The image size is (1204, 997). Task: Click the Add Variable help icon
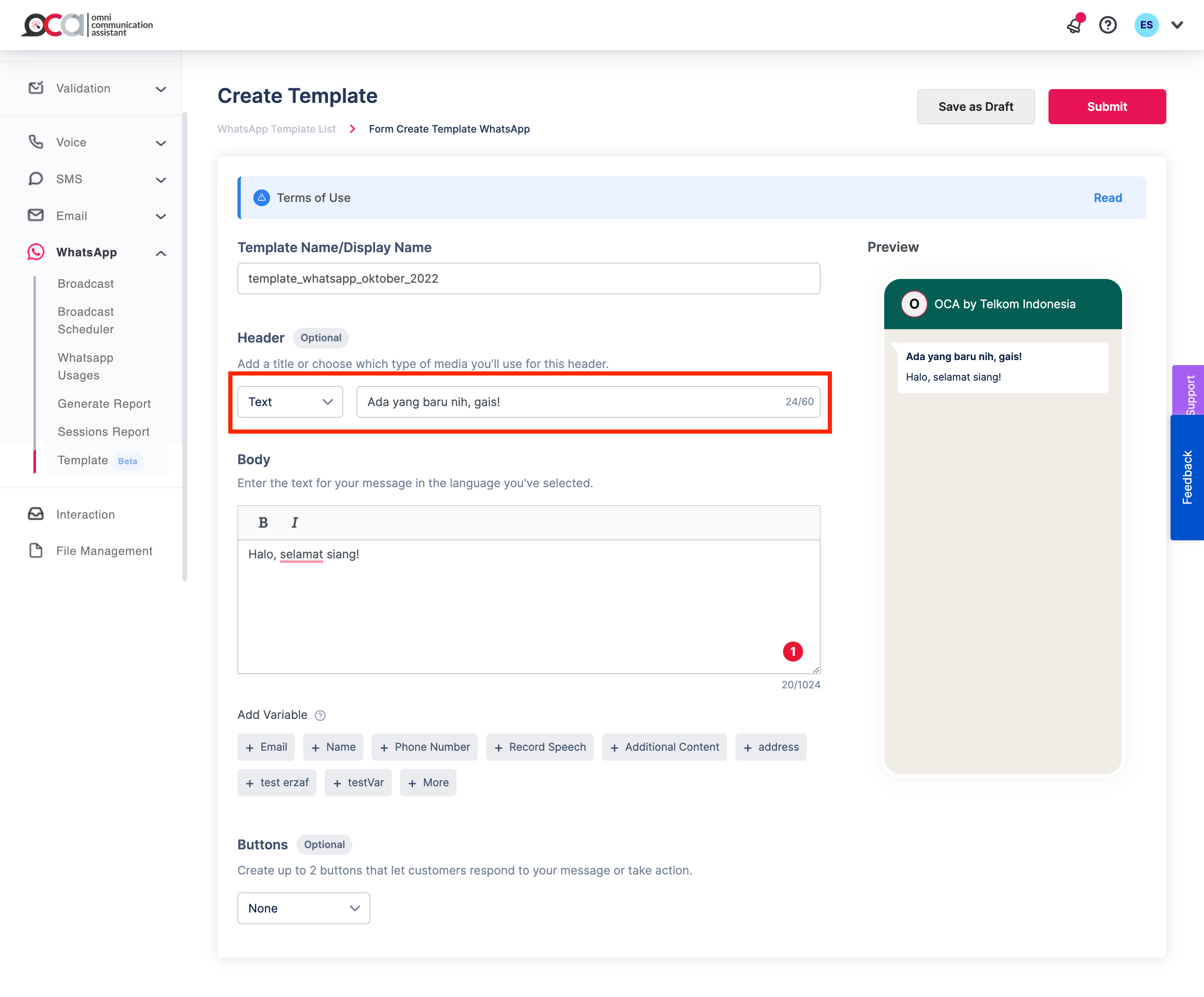point(321,715)
